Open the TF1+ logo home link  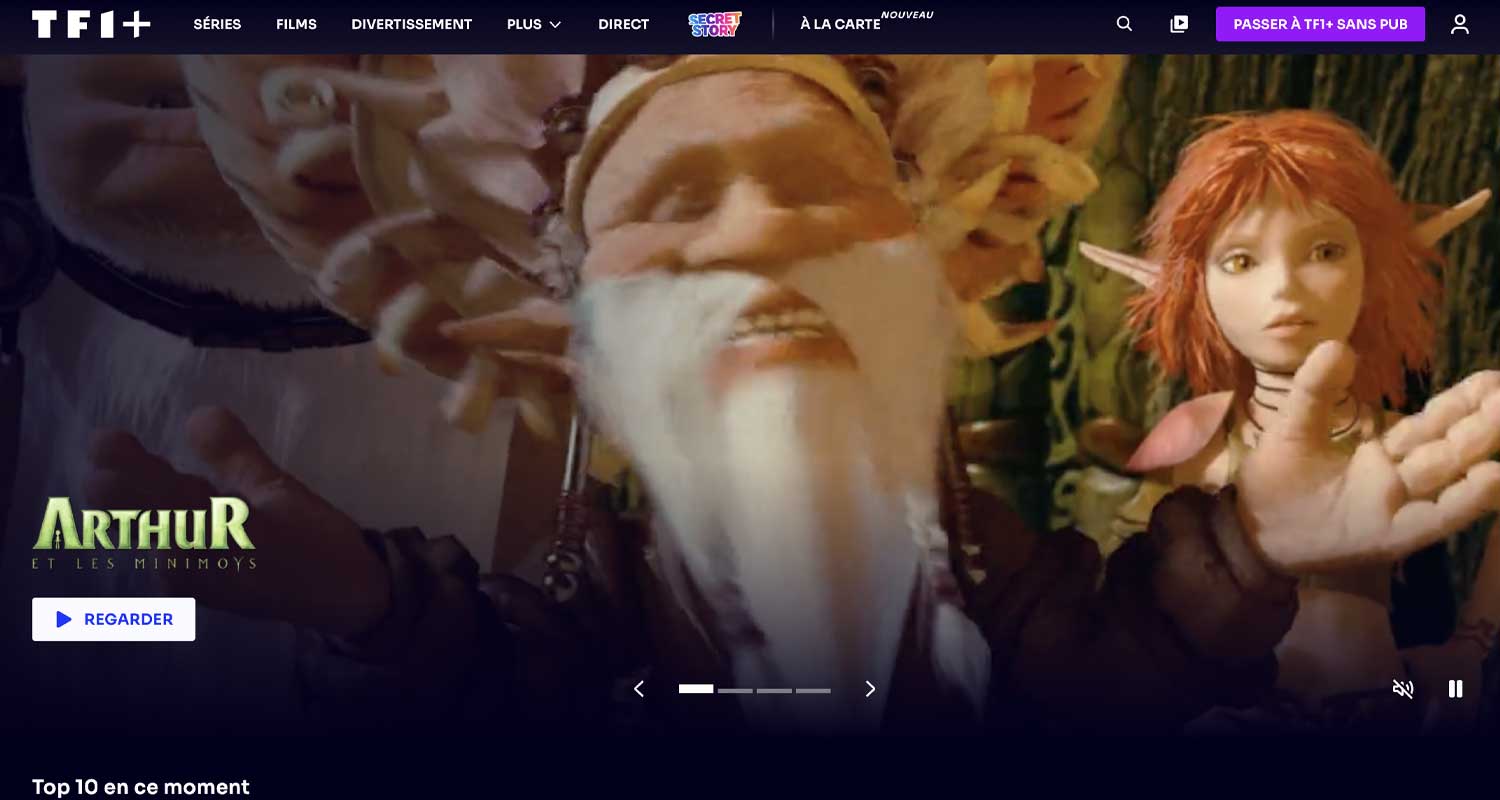(91, 24)
